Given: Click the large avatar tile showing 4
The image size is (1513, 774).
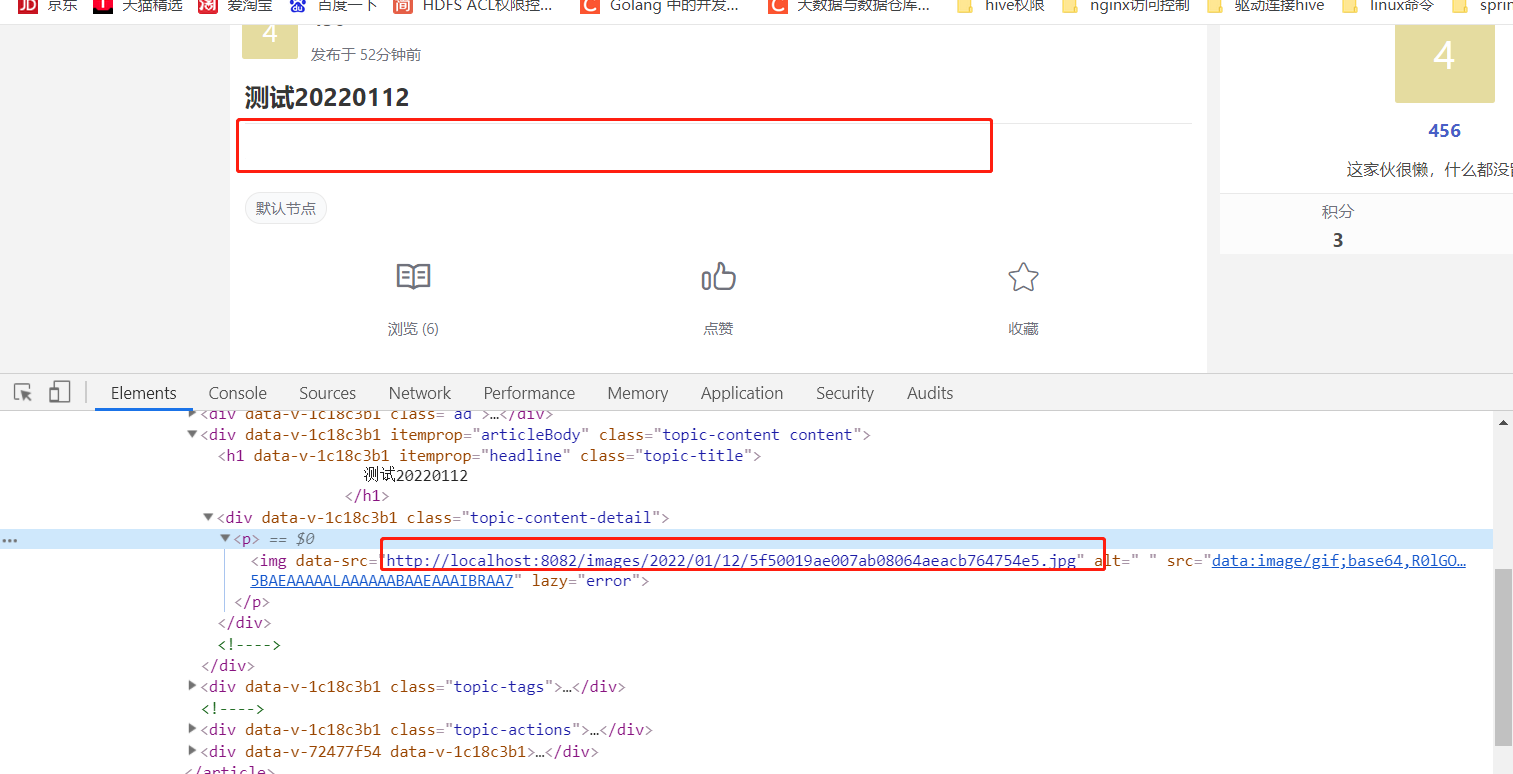Looking at the screenshot, I should point(1444,62).
